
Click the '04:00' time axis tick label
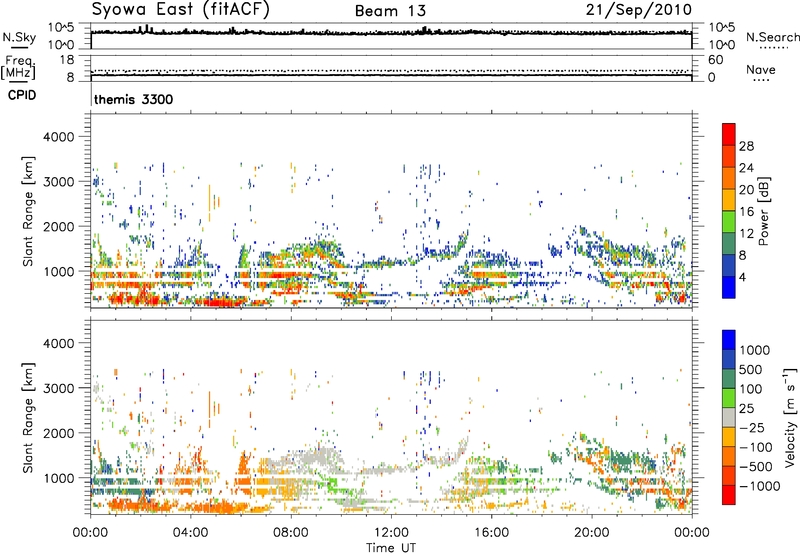coord(190,533)
